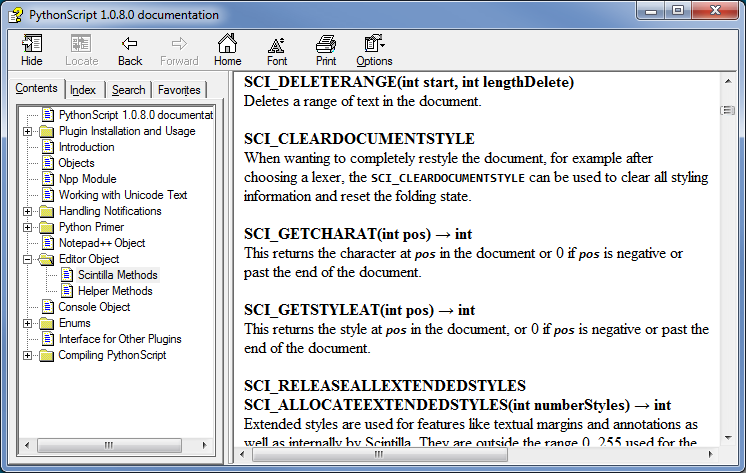Click the SCI_RELEASEALLEXTENDEDSTYLES heading text
Viewport: 746px width, 473px height.
click(385, 385)
